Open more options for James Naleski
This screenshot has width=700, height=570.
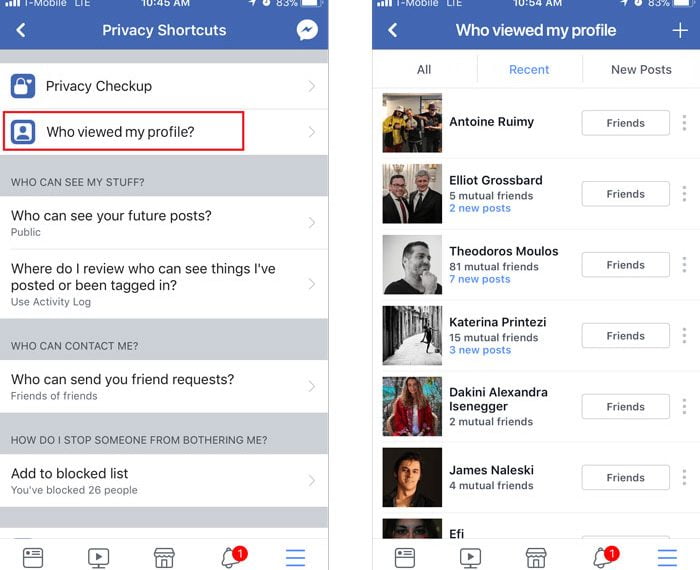click(x=684, y=478)
